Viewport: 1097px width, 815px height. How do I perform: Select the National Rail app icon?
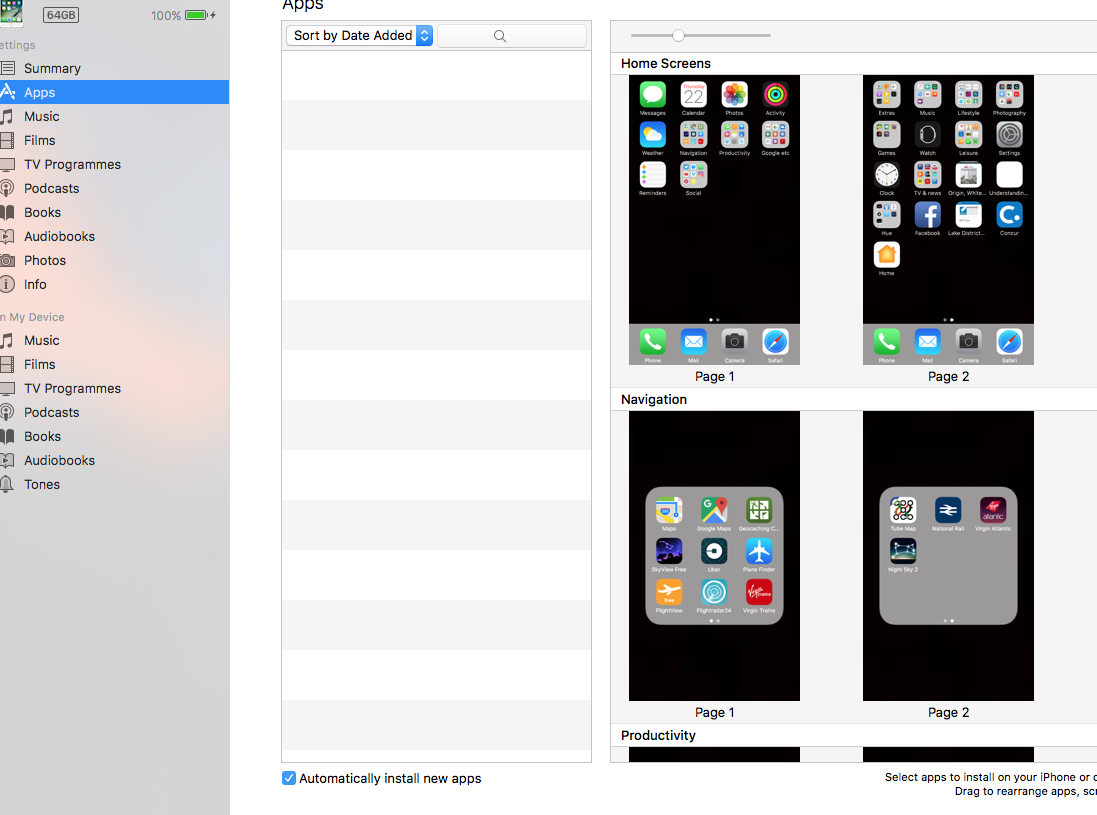pyautogui.click(x=948, y=510)
